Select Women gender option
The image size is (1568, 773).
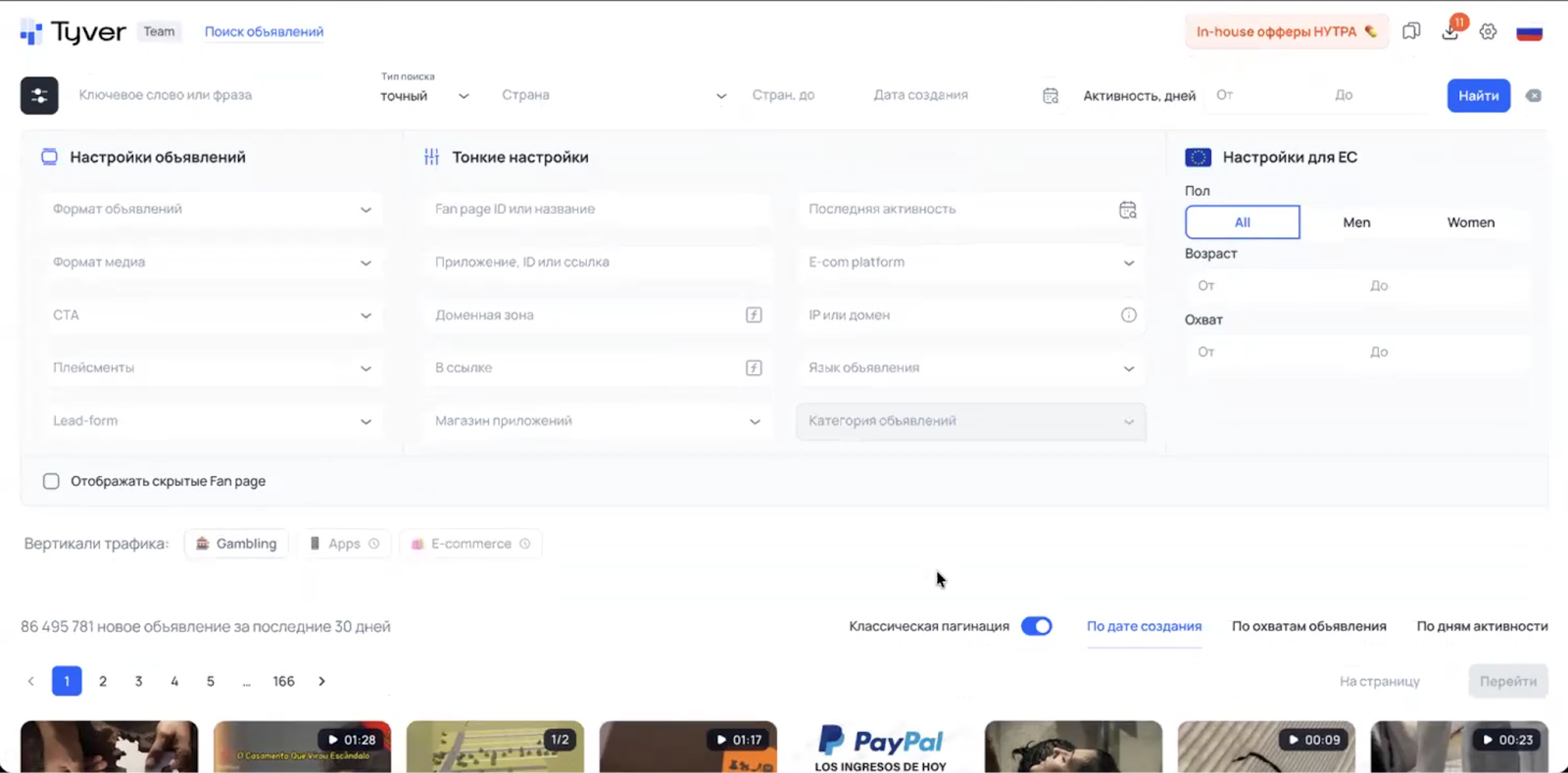pyautogui.click(x=1470, y=222)
